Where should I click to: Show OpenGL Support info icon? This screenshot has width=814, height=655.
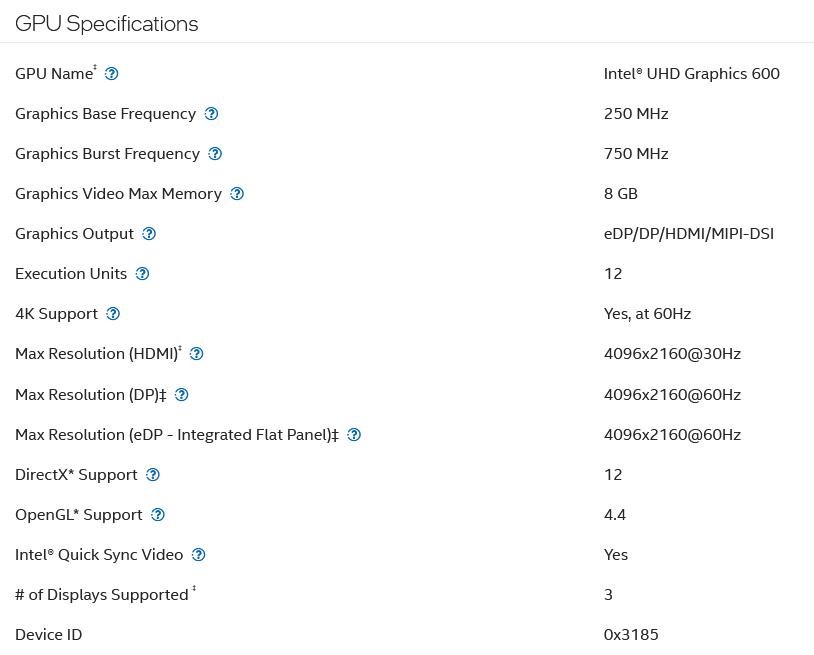pos(158,515)
